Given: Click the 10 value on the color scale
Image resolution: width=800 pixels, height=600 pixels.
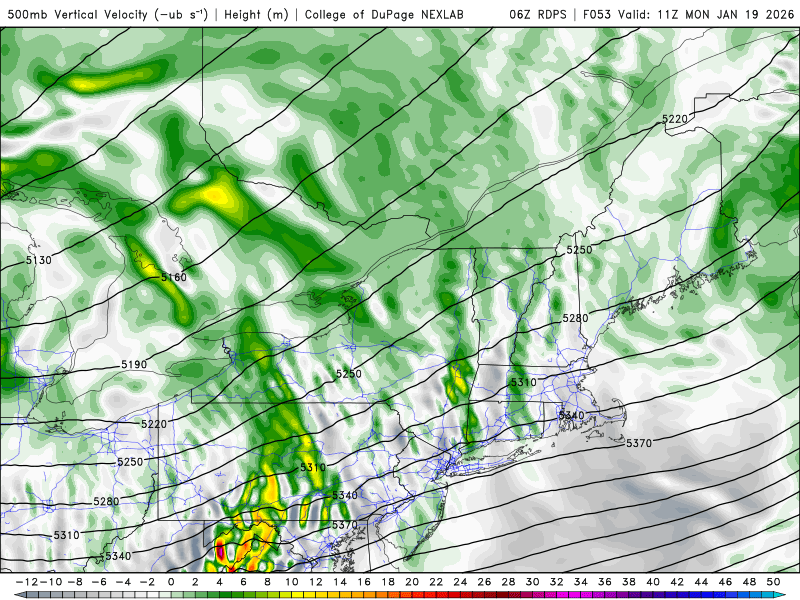Looking at the screenshot, I should point(291,582).
